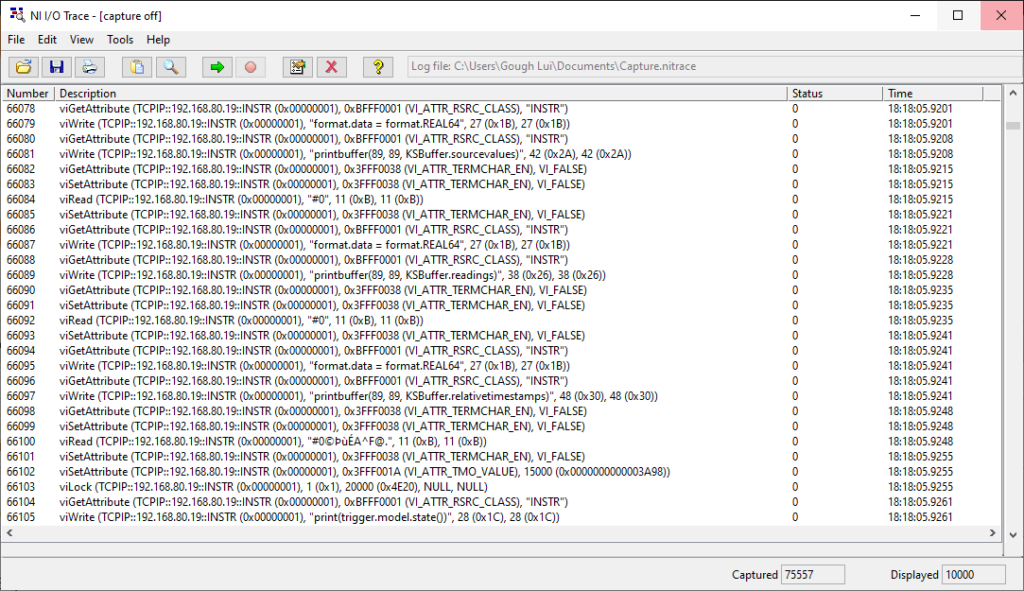Click the vertical scrollbar up arrow
This screenshot has height=591, width=1024.
click(x=1013, y=93)
